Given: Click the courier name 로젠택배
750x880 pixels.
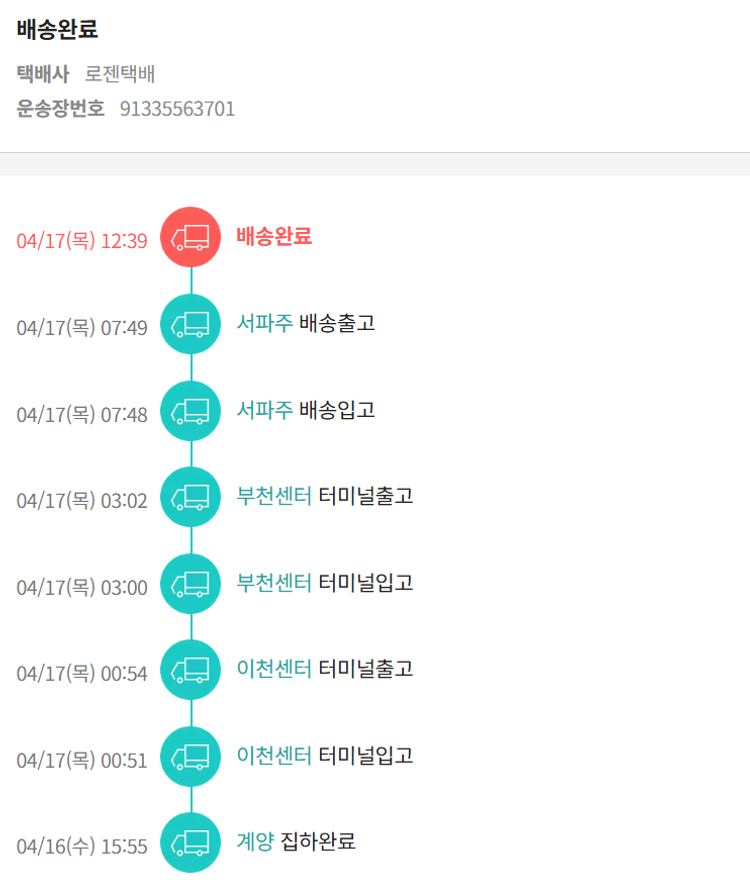Looking at the screenshot, I should pyautogui.click(x=120, y=75).
